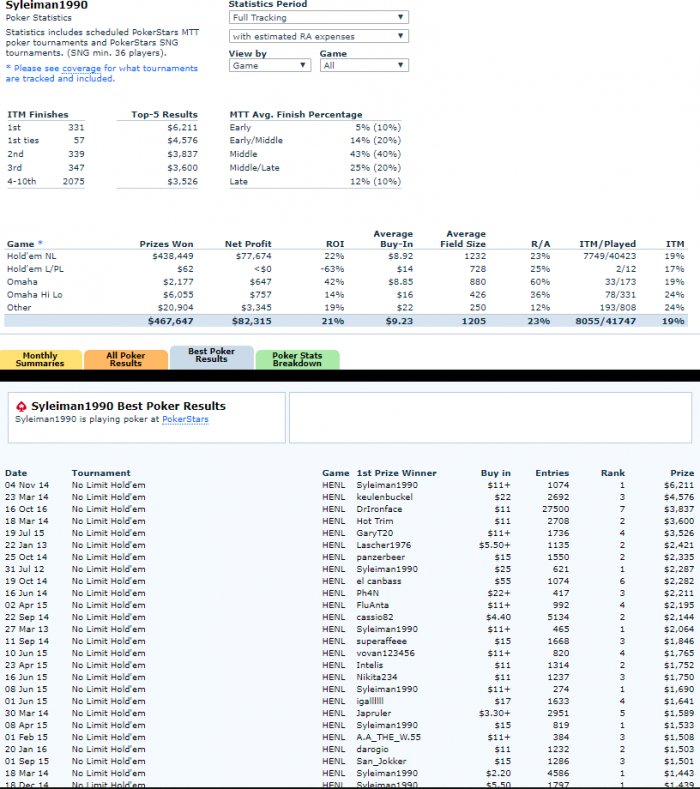Image resolution: width=700 pixels, height=789 pixels.
Task: Open the Full Tracking statistics period dropdown
Action: tap(318, 17)
